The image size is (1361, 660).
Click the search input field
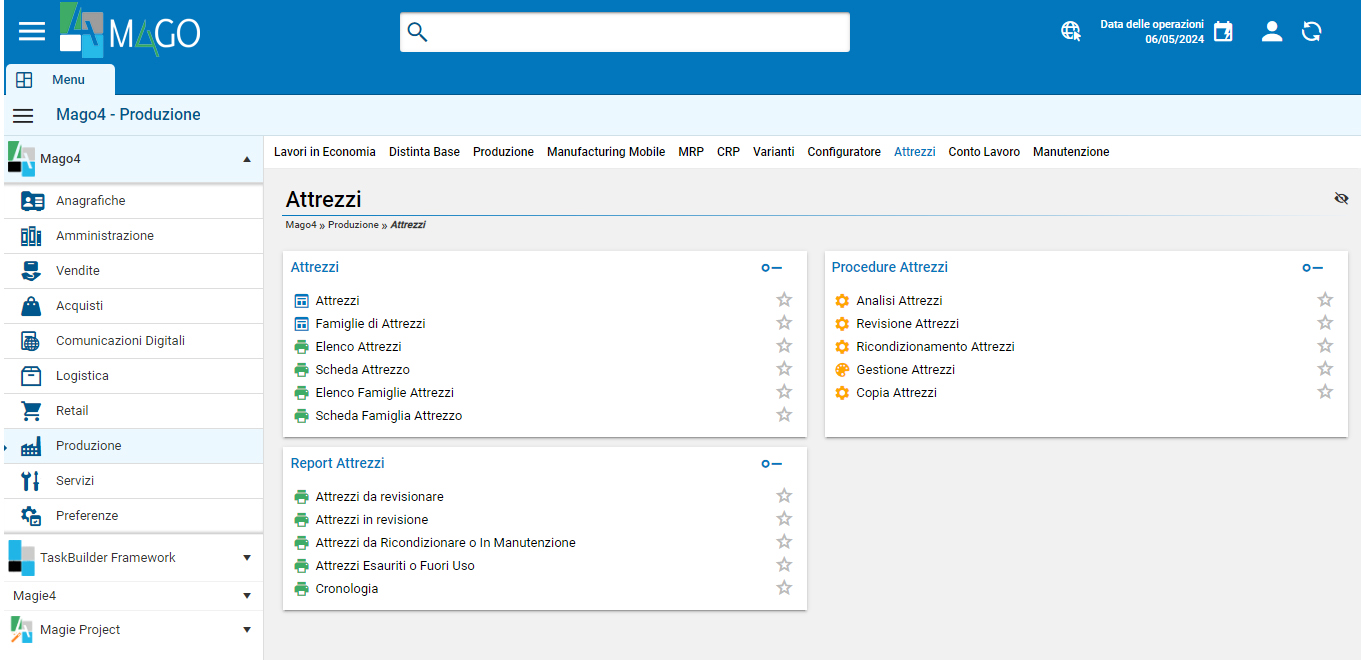click(625, 32)
